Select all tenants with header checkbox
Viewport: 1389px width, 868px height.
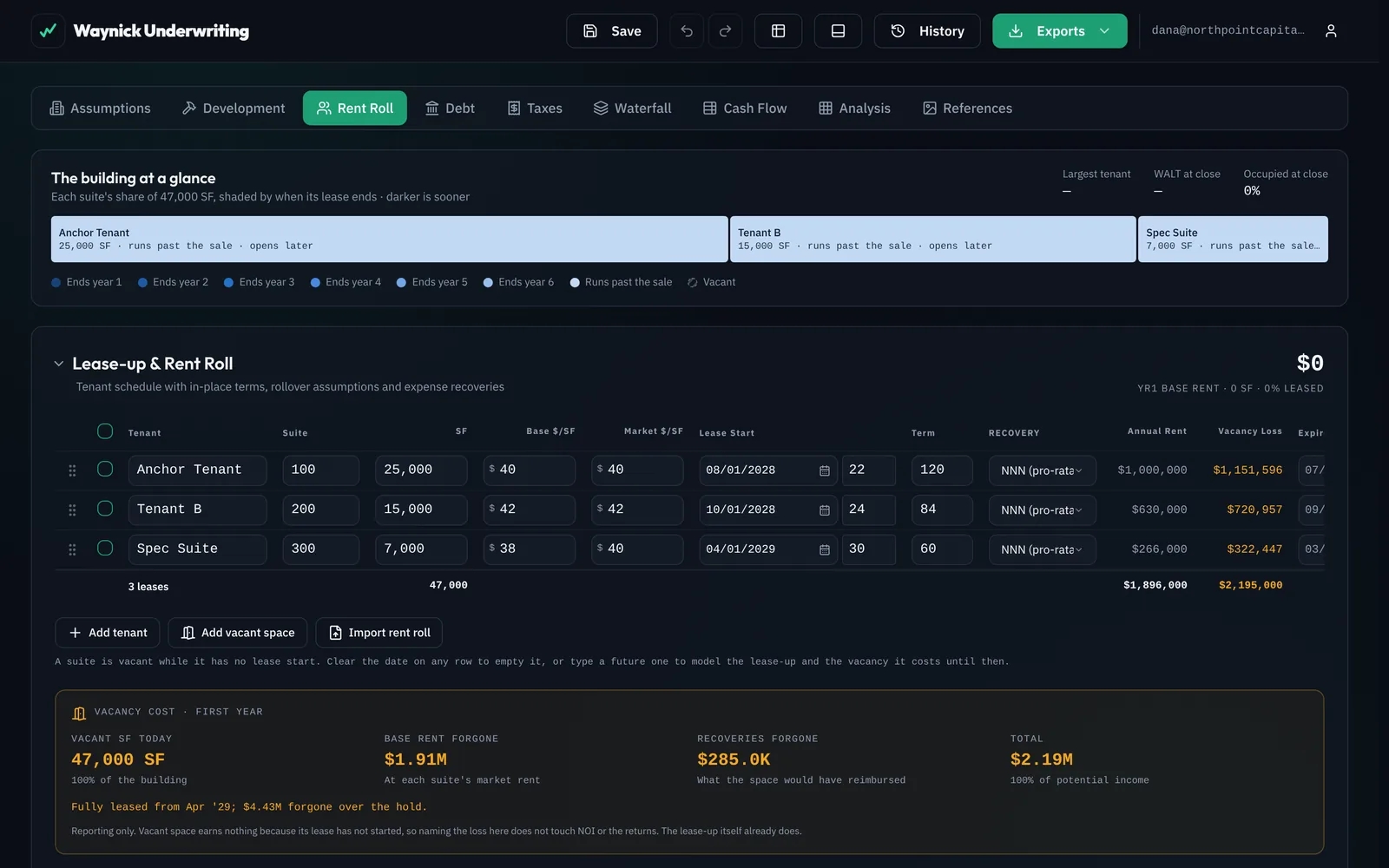tap(105, 431)
